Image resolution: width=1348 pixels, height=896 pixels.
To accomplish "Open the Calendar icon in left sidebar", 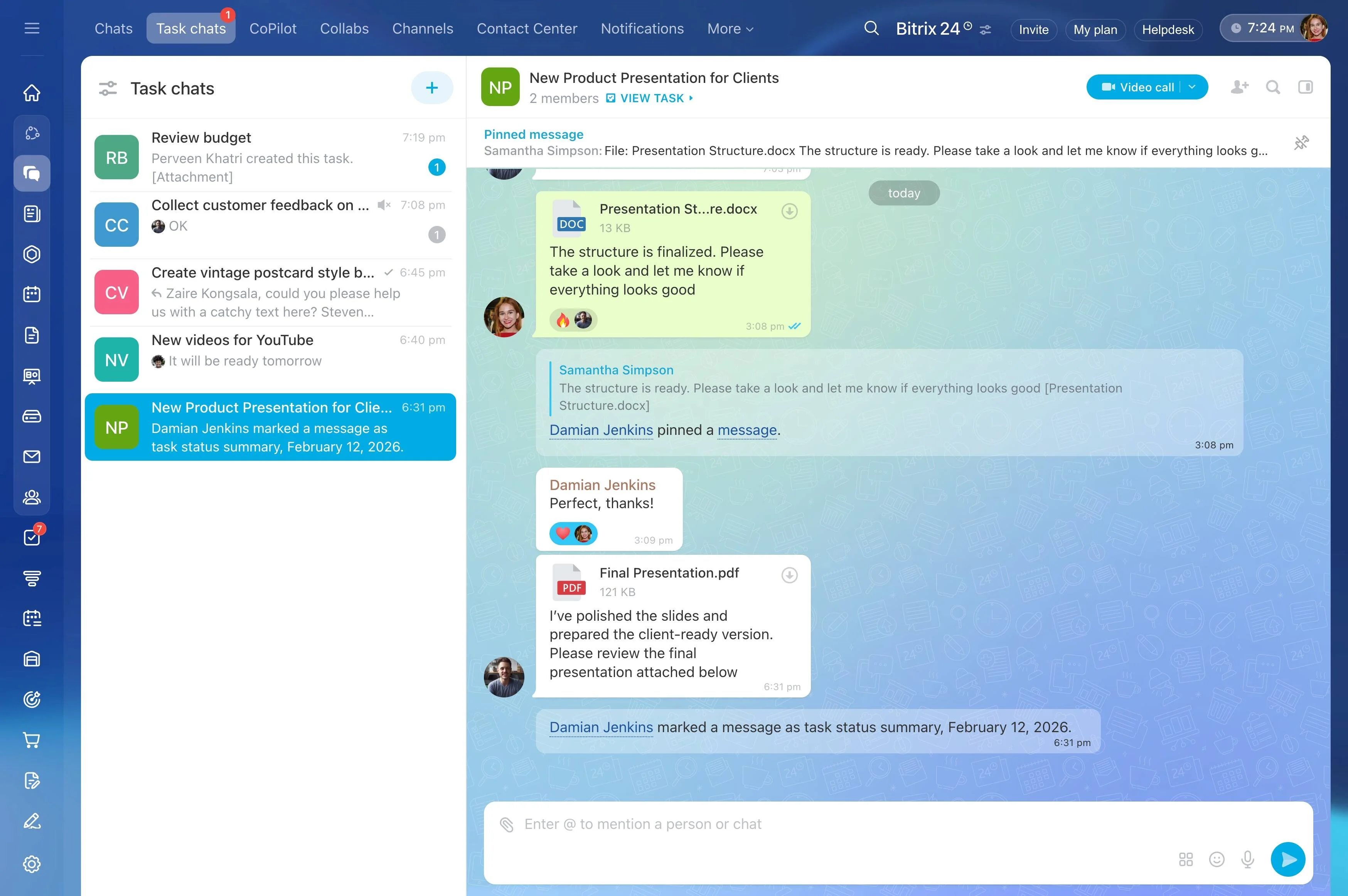I will coord(32,294).
